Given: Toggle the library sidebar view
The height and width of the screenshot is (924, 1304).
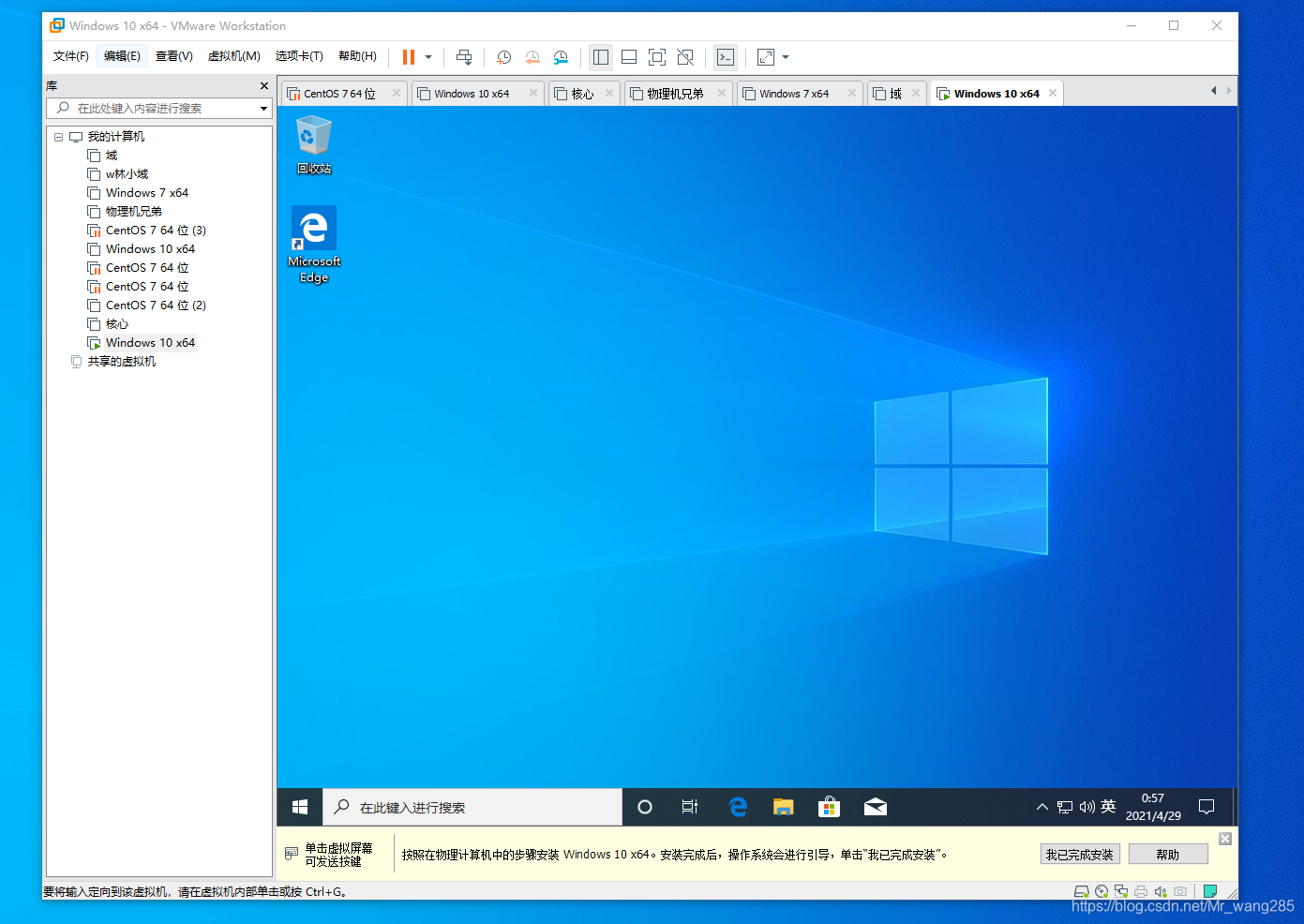Looking at the screenshot, I should [x=601, y=57].
